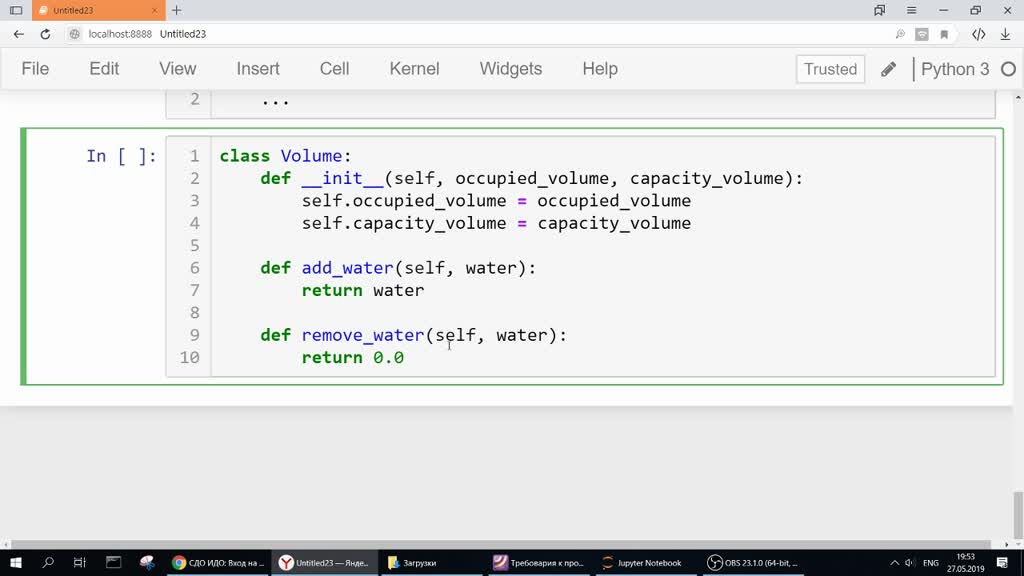Click the class name Volume in line 1

pyautogui.click(x=311, y=156)
